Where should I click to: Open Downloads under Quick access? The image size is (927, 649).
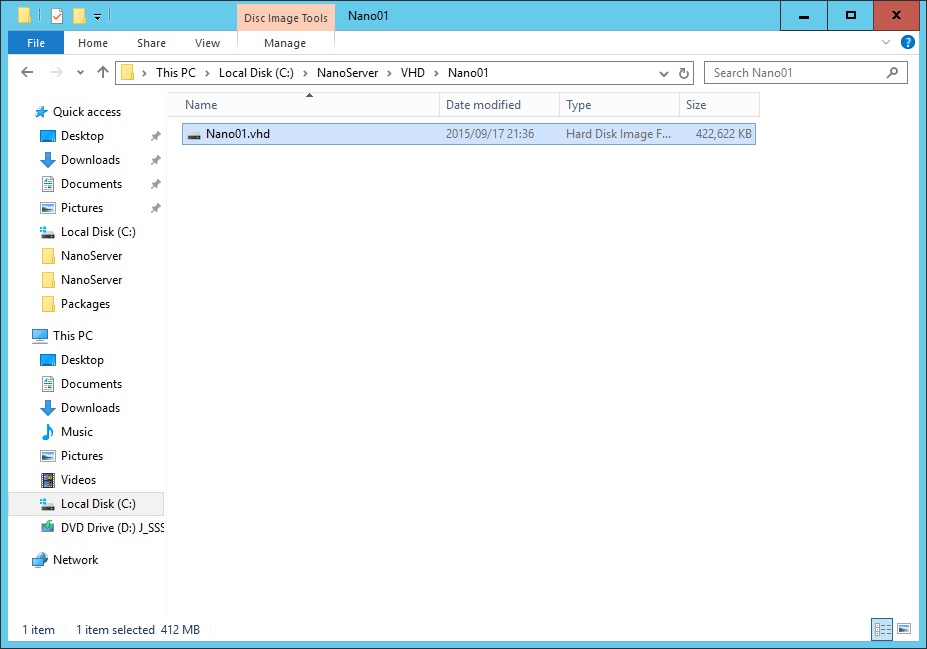(x=90, y=160)
